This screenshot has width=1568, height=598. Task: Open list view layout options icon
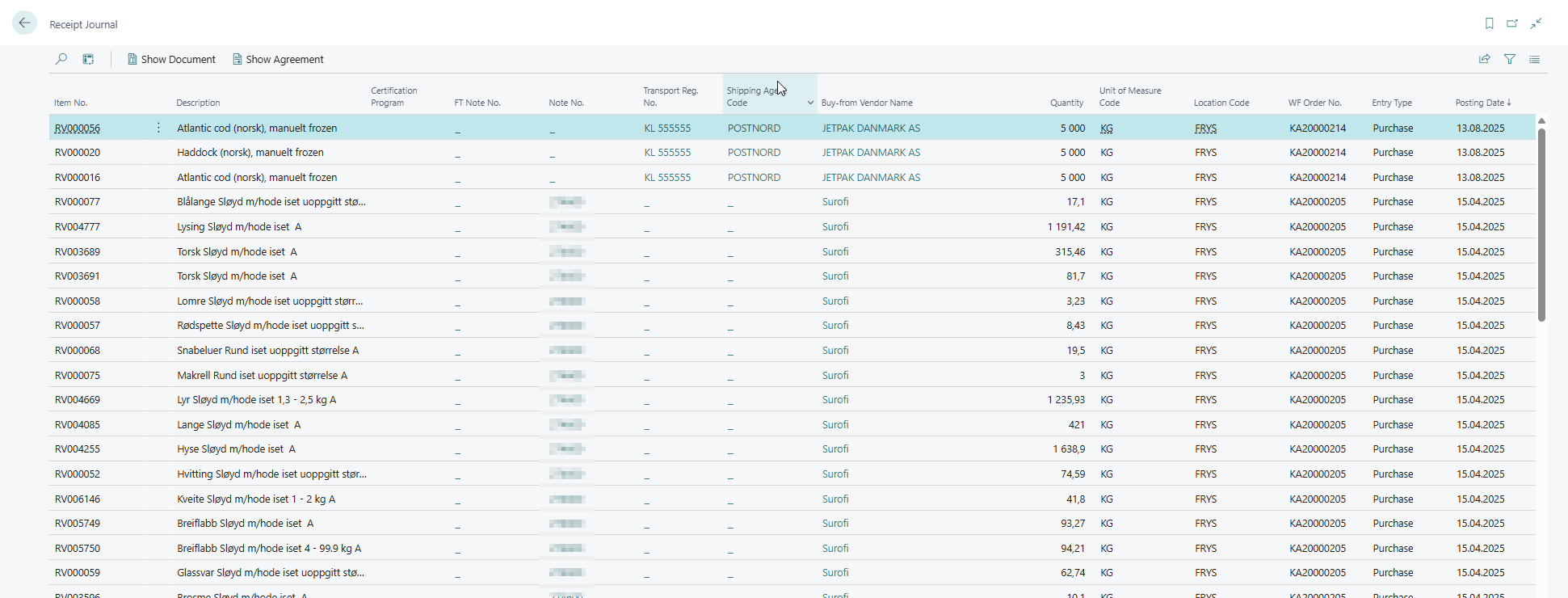(x=1534, y=59)
